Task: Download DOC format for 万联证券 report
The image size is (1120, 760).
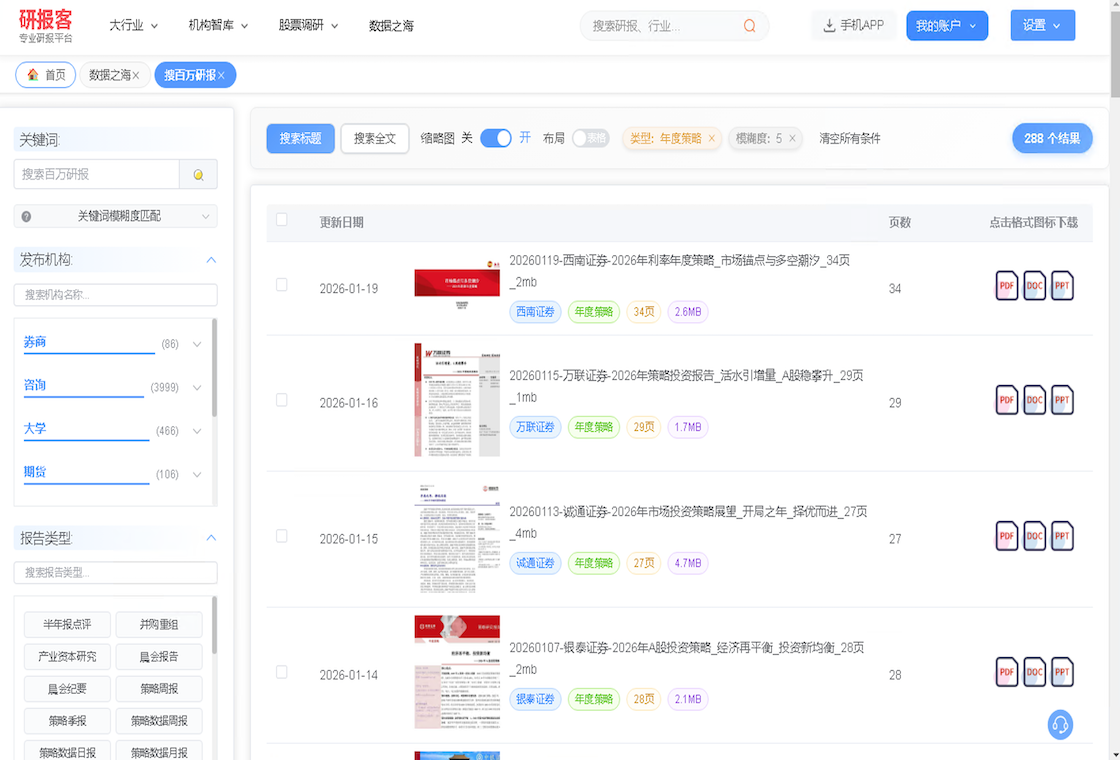Action: coord(1034,400)
